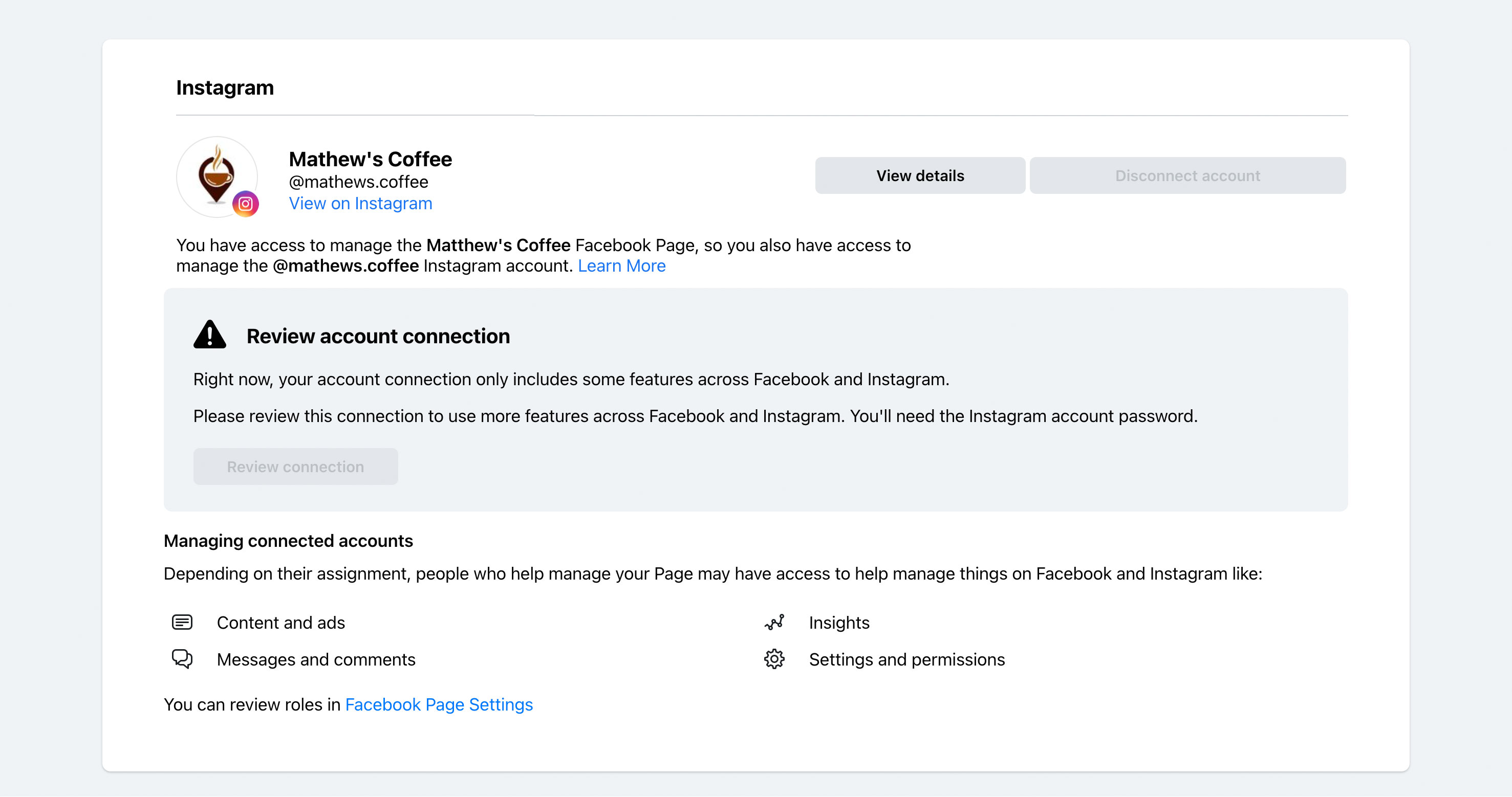Click the 'Please review this connection' sentence
This screenshot has width=1512, height=797.
[x=696, y=416]
